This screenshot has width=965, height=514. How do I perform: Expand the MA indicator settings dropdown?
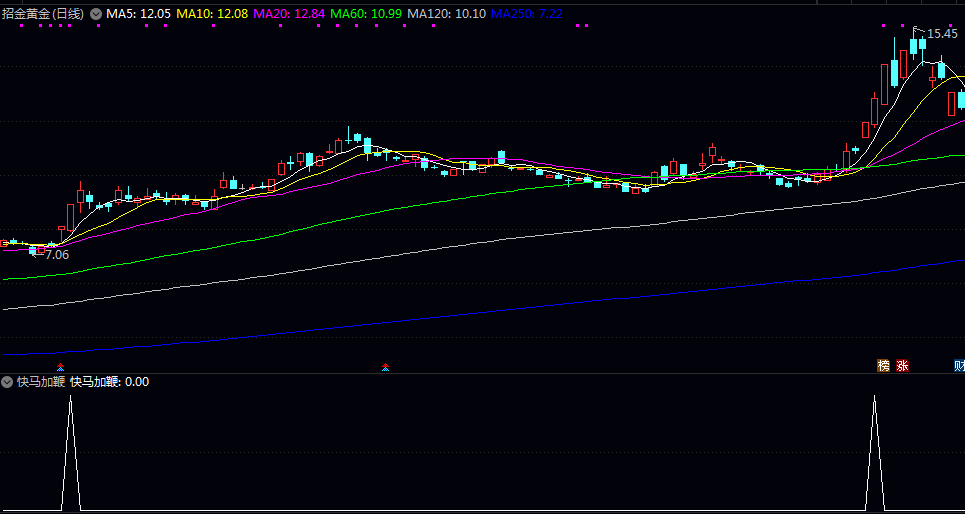click(96, 15)
